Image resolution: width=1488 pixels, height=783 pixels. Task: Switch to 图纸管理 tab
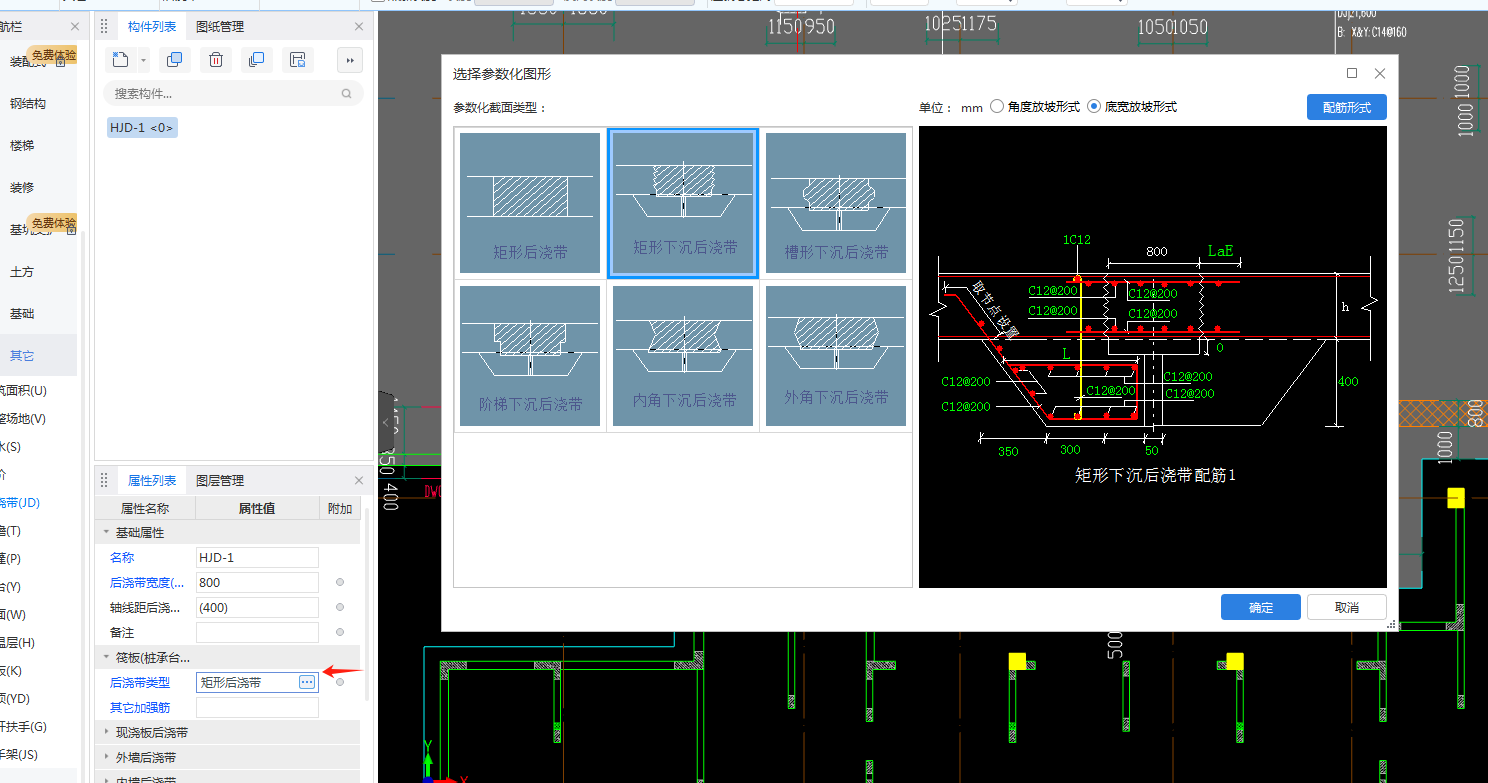pos(220,27)
